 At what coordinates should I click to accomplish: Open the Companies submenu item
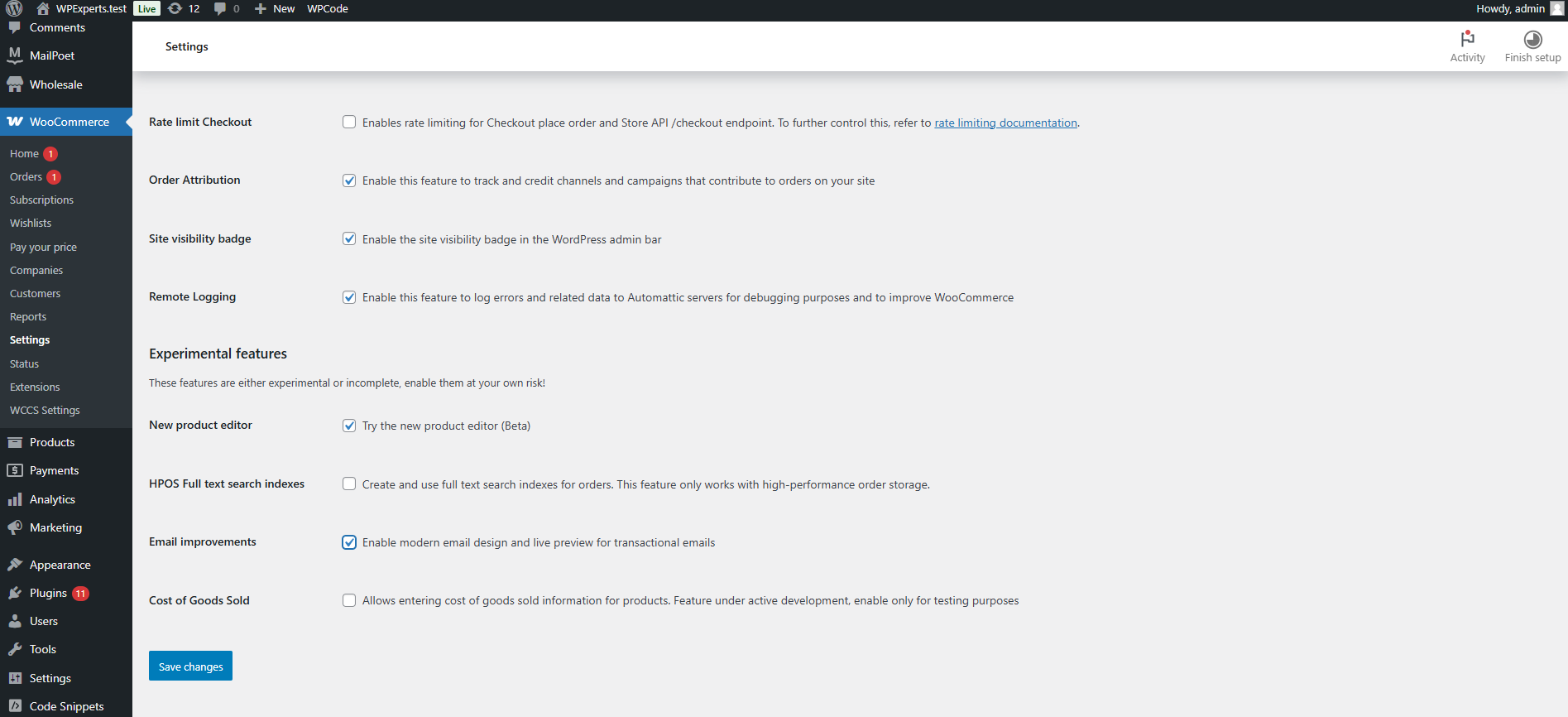pos(36,270)
